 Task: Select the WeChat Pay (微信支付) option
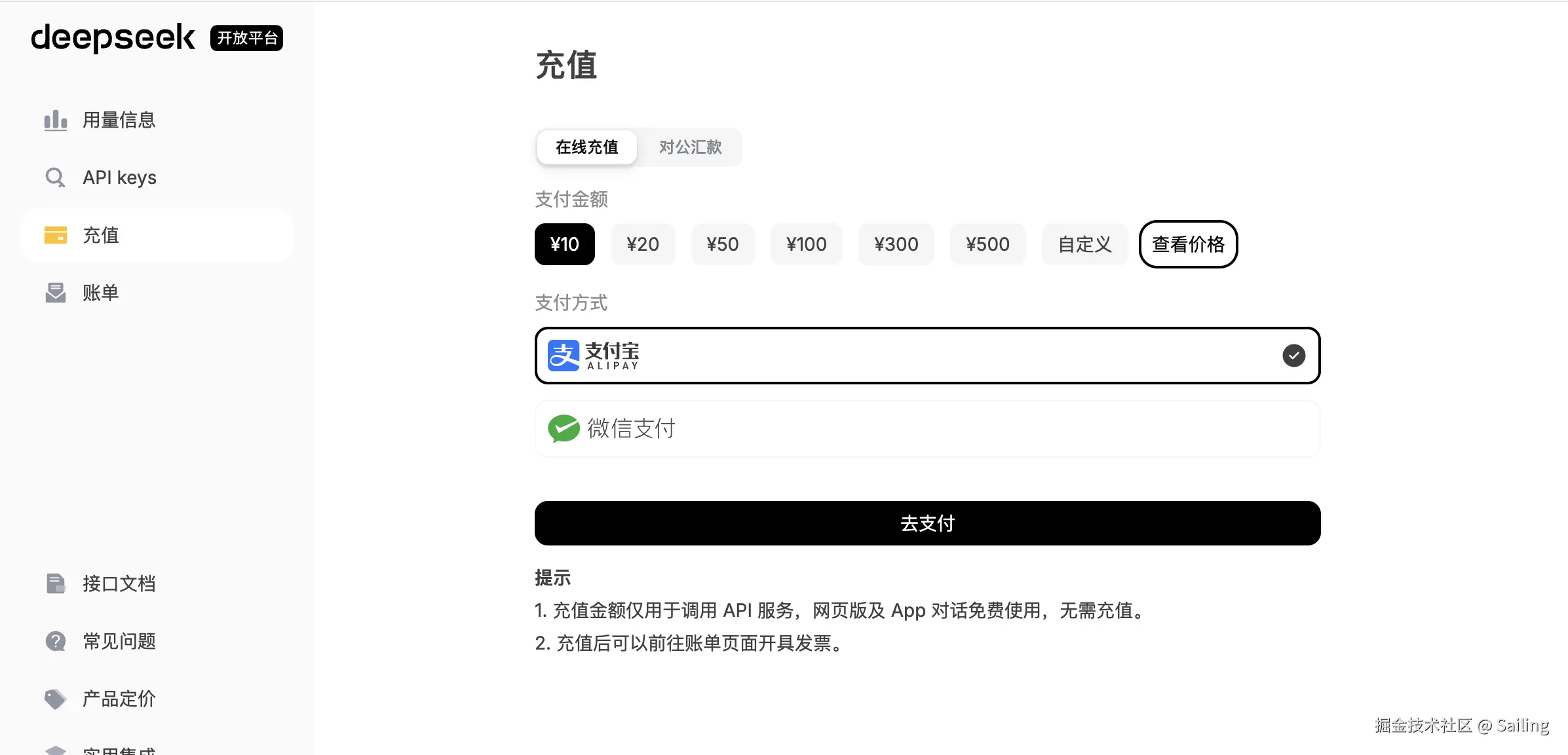point(927,429)
